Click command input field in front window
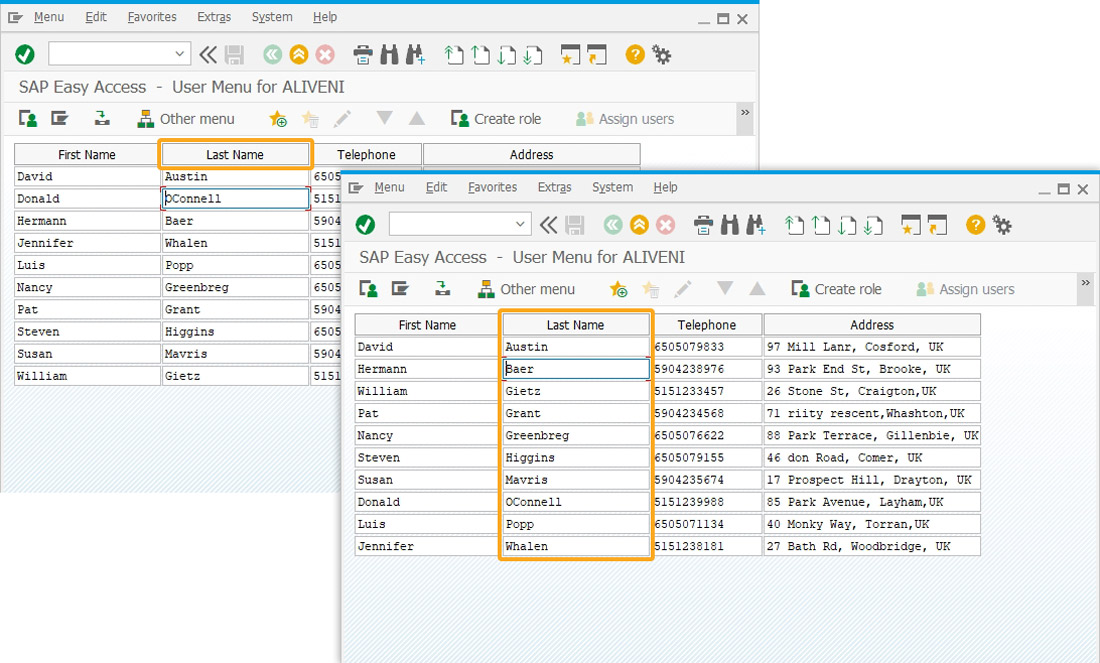The height and width of the screenshot is (663, 1100). [x=452, y=224]
